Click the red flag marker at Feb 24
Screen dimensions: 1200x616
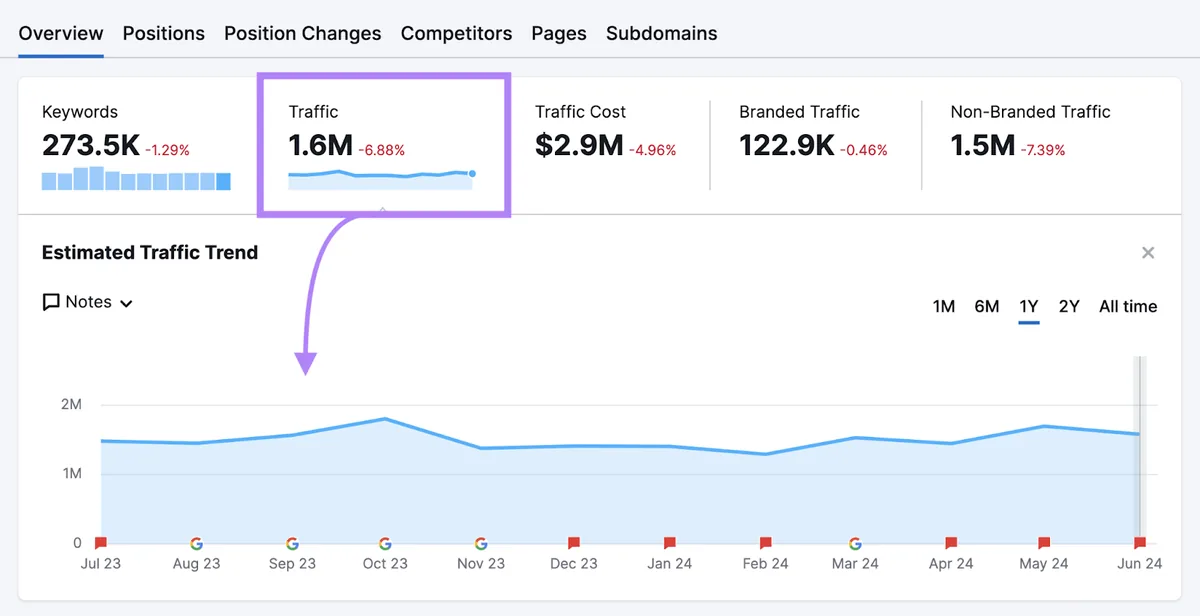765,543
